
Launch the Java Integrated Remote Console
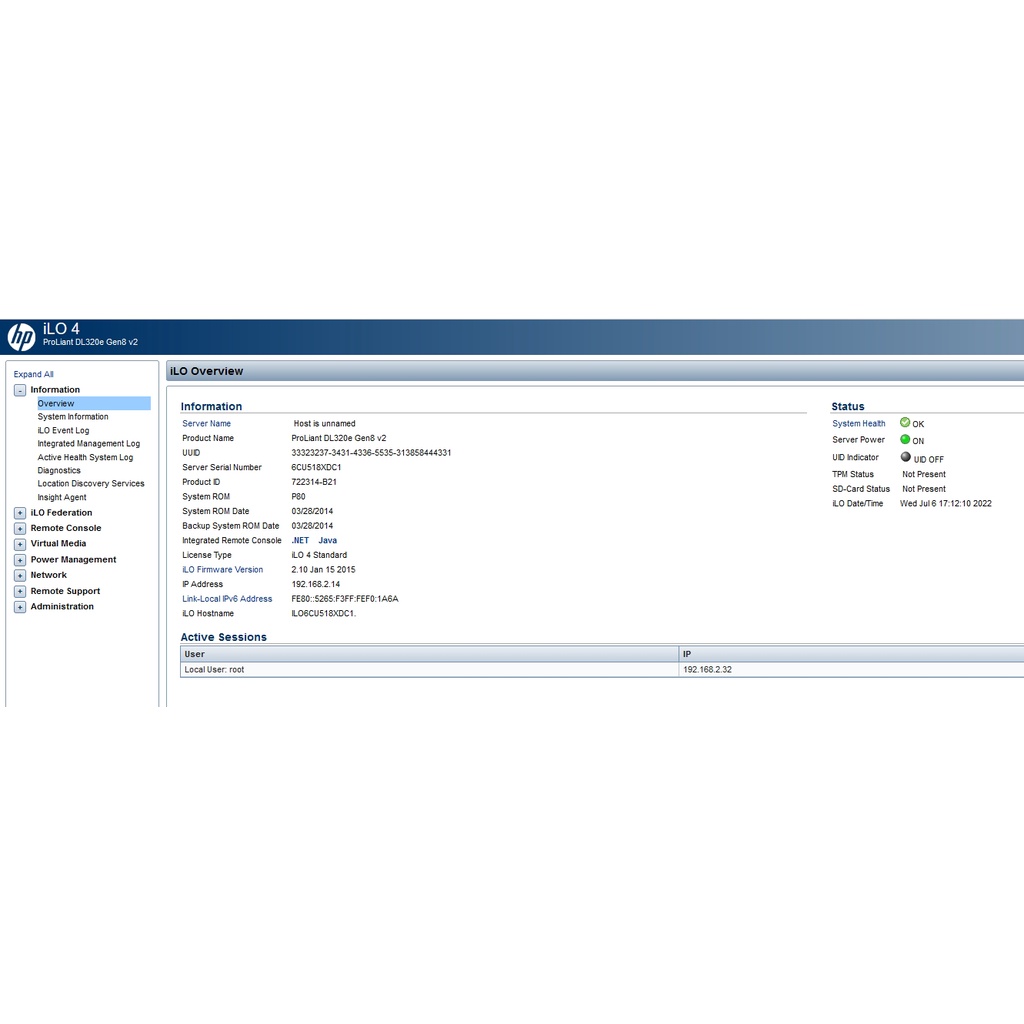click(327, 540)
